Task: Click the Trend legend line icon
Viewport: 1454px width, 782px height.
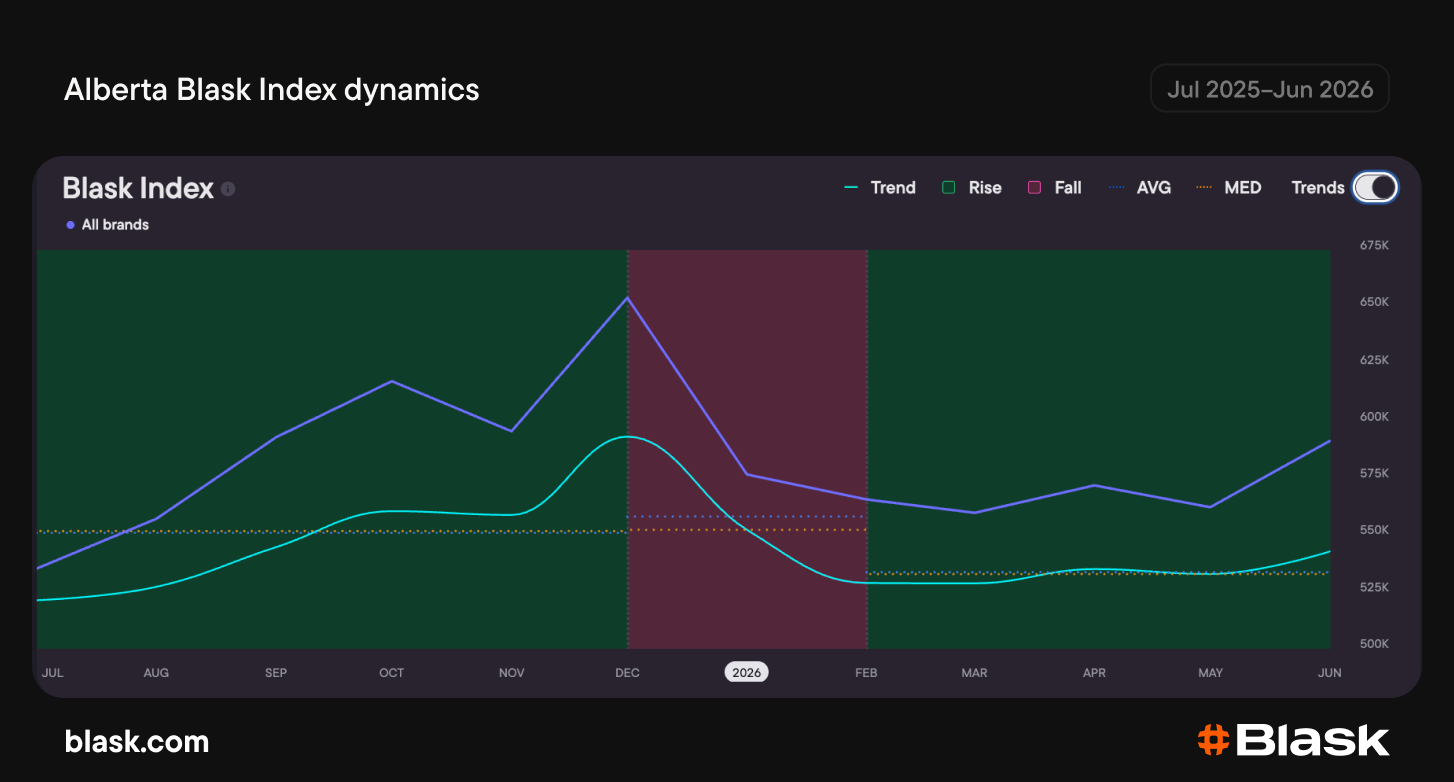Action: tap(852, 188)
